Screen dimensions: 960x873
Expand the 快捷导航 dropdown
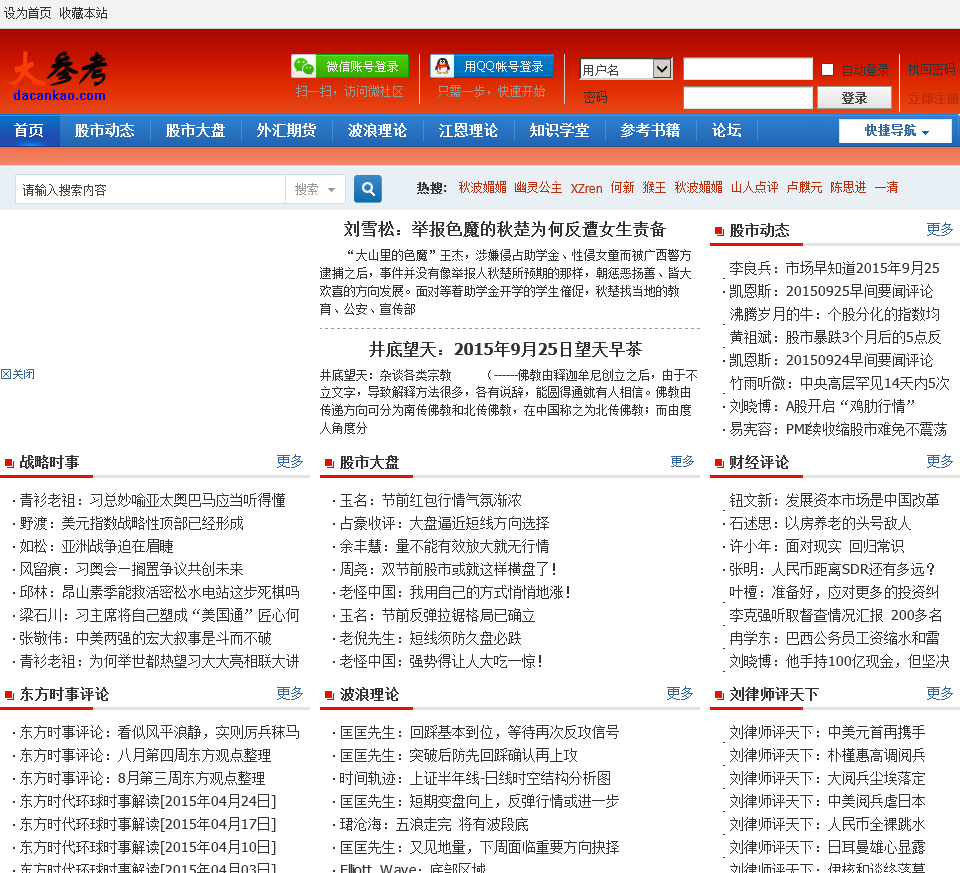[x=895, y=130]
